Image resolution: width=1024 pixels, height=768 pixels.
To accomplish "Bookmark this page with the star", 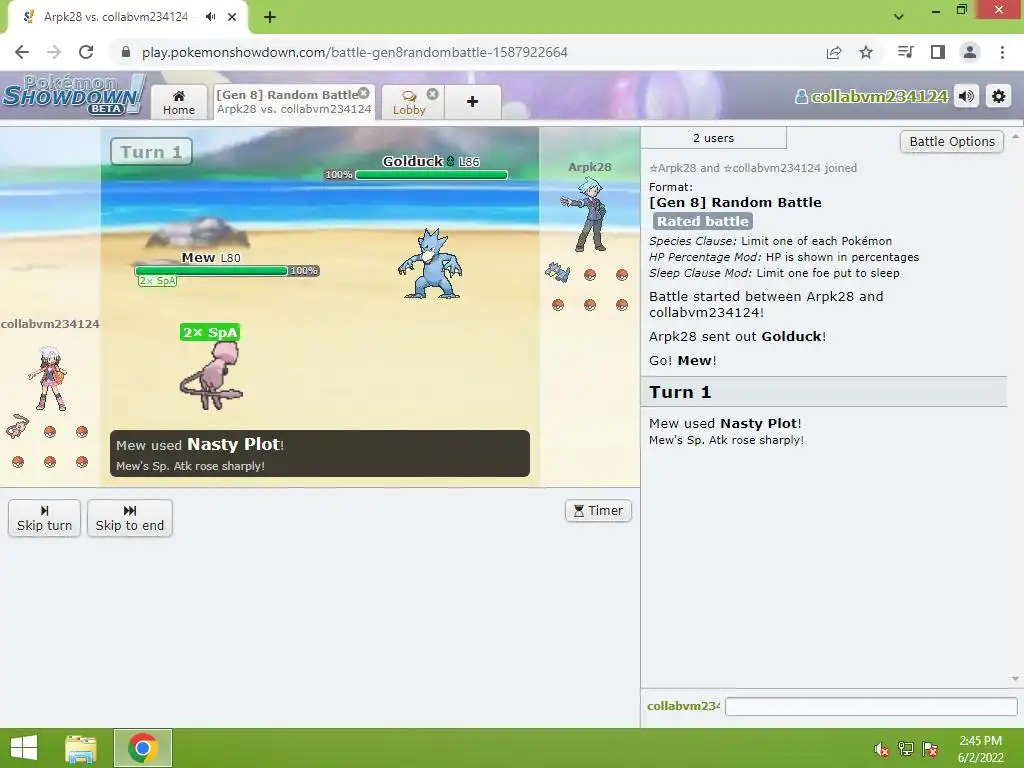I will 866,52.
